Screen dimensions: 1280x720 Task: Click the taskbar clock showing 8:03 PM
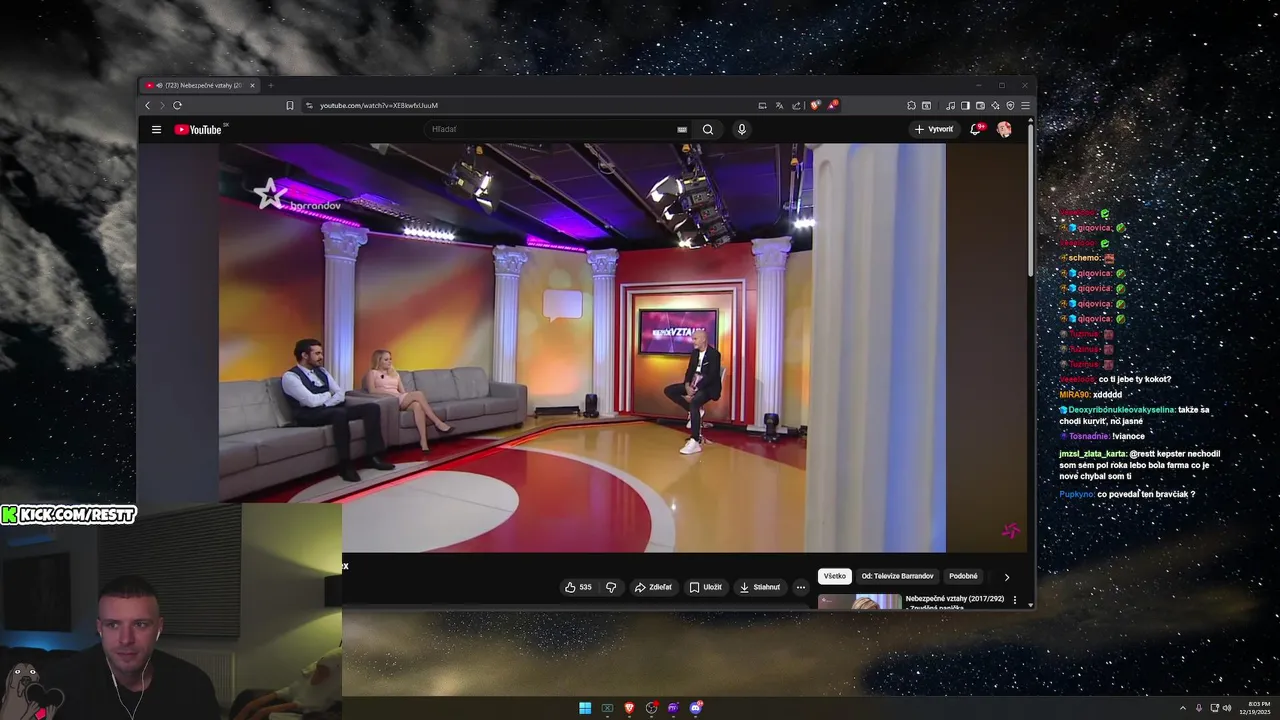pos(1254,708)
